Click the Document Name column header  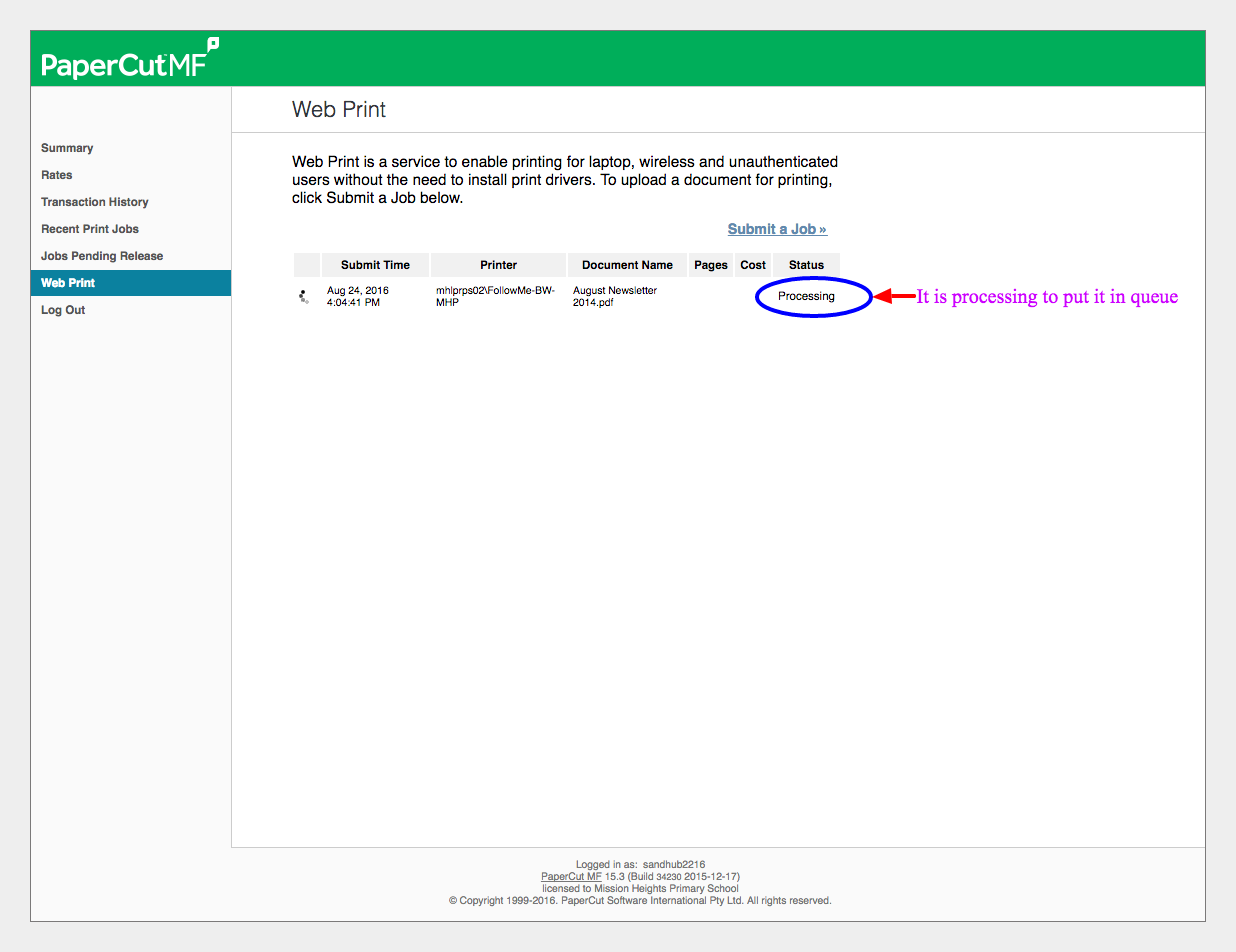[627, 265]
